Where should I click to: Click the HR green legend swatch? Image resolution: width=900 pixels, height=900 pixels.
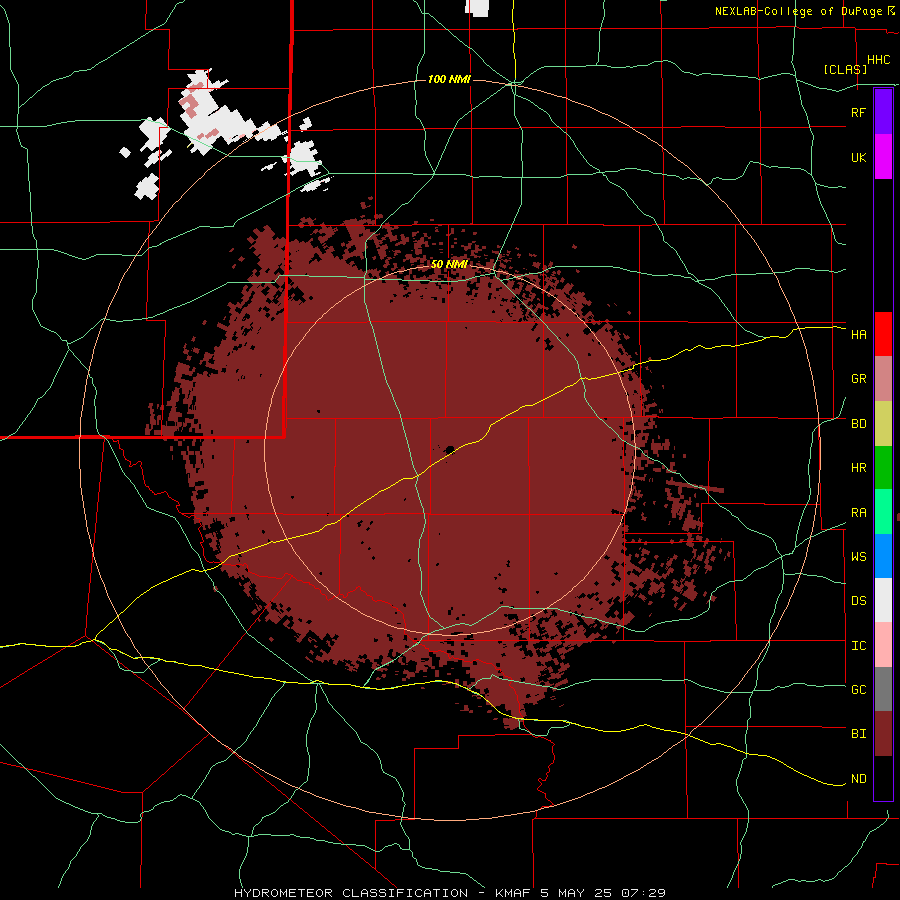pos(883,468)
